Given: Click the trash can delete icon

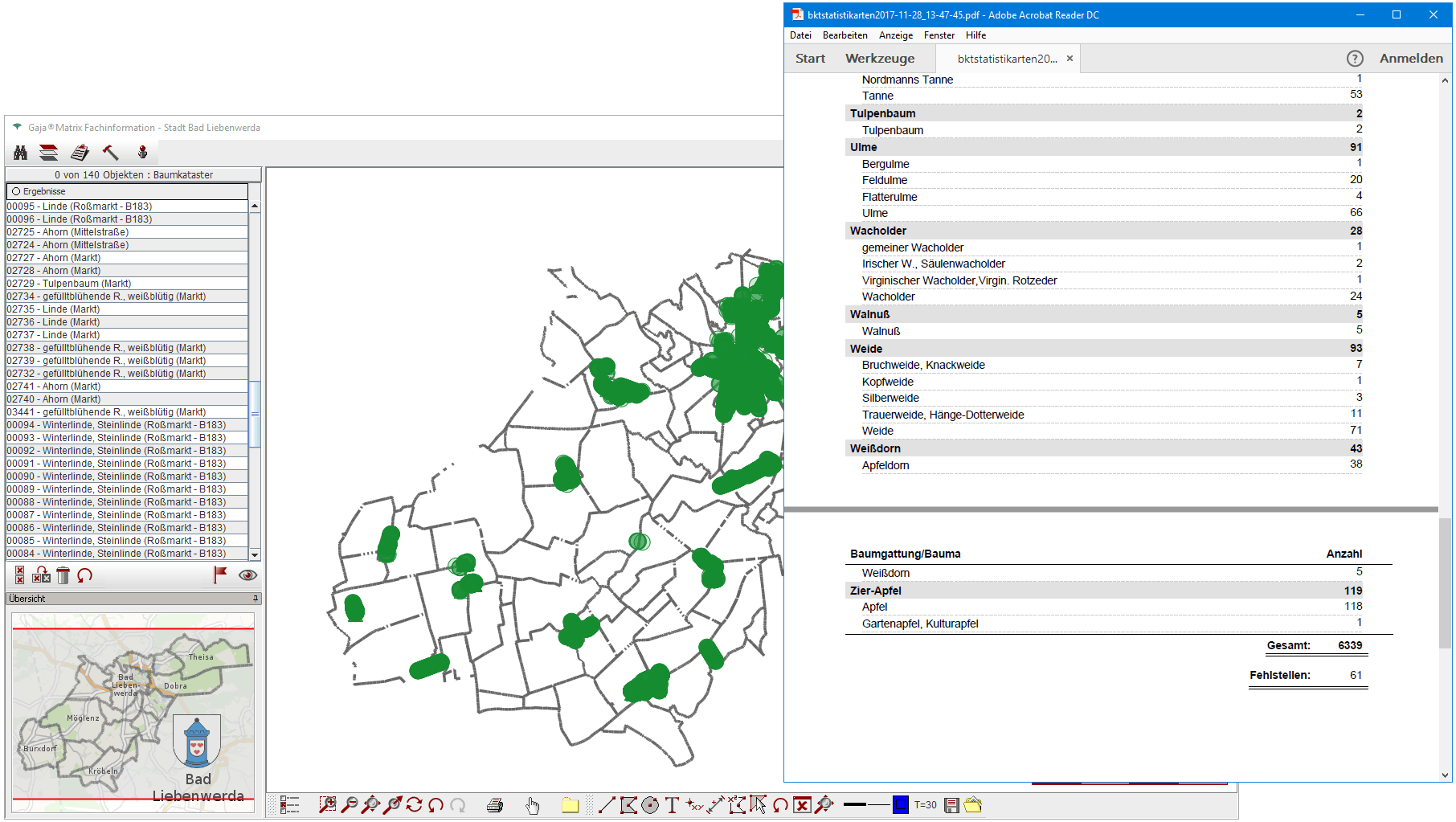Looking at the screenshot, I should click(x=63, y=575).
